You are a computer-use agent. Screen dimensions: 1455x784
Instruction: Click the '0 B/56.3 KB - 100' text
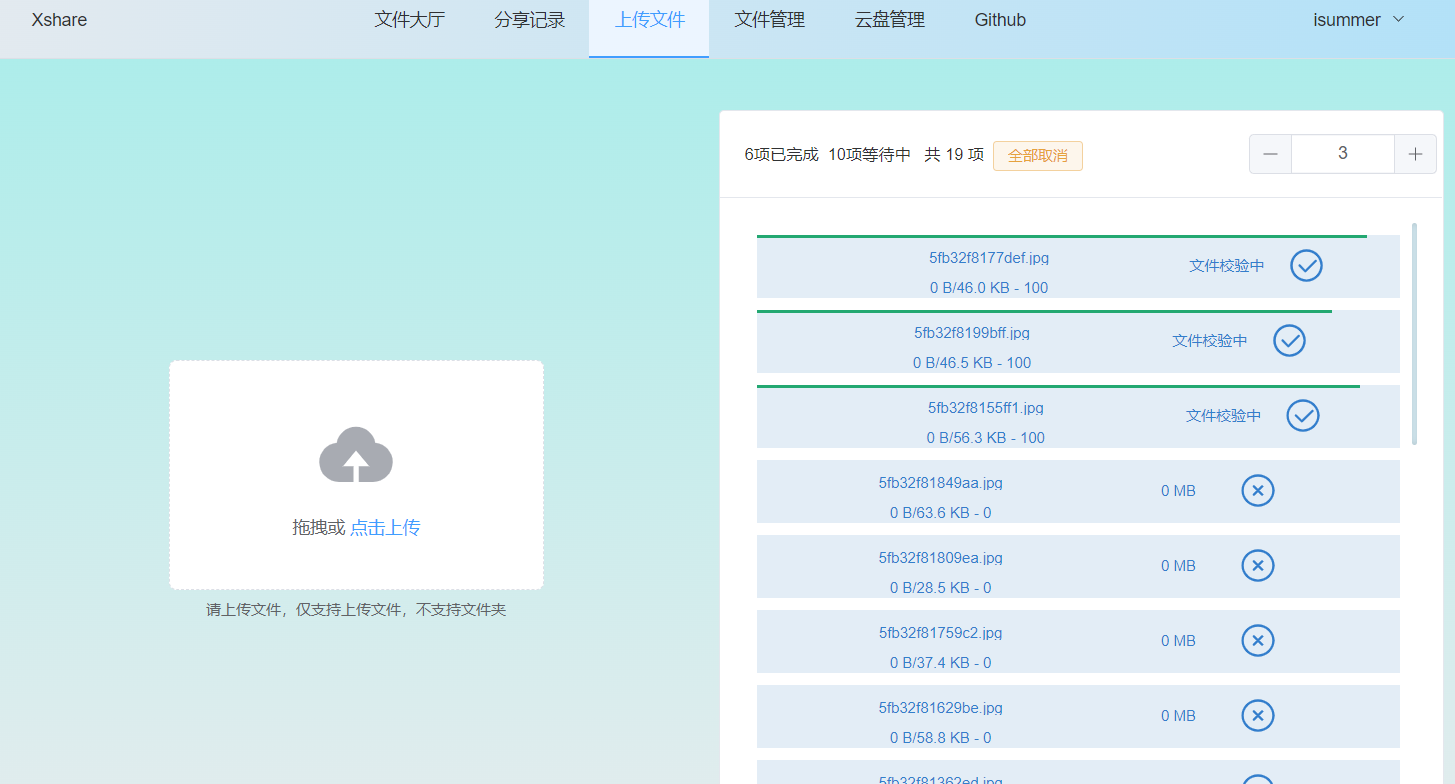[x=986, y=438]
